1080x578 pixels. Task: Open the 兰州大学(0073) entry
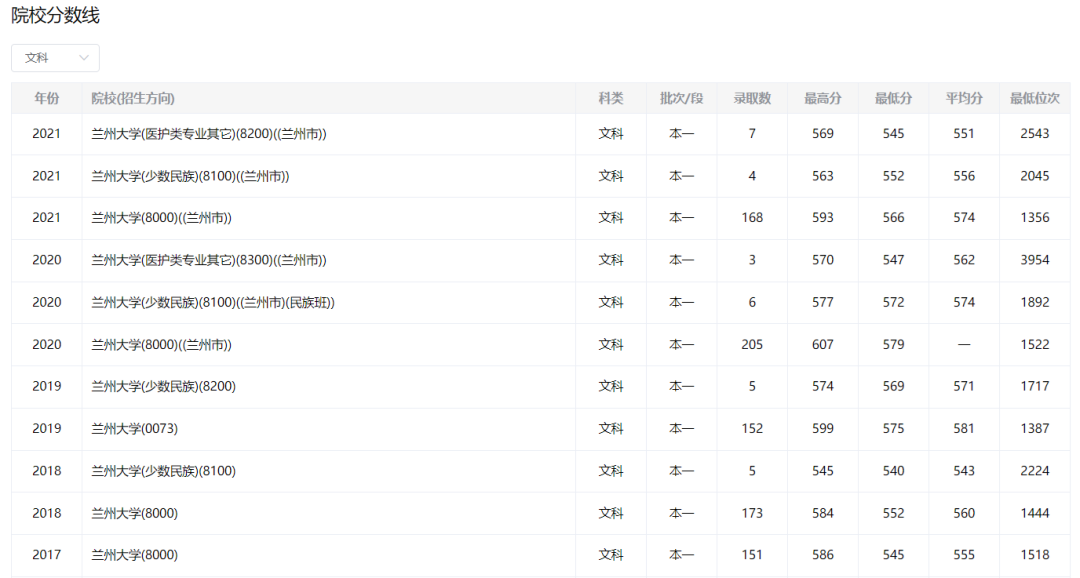pos(134,428)
